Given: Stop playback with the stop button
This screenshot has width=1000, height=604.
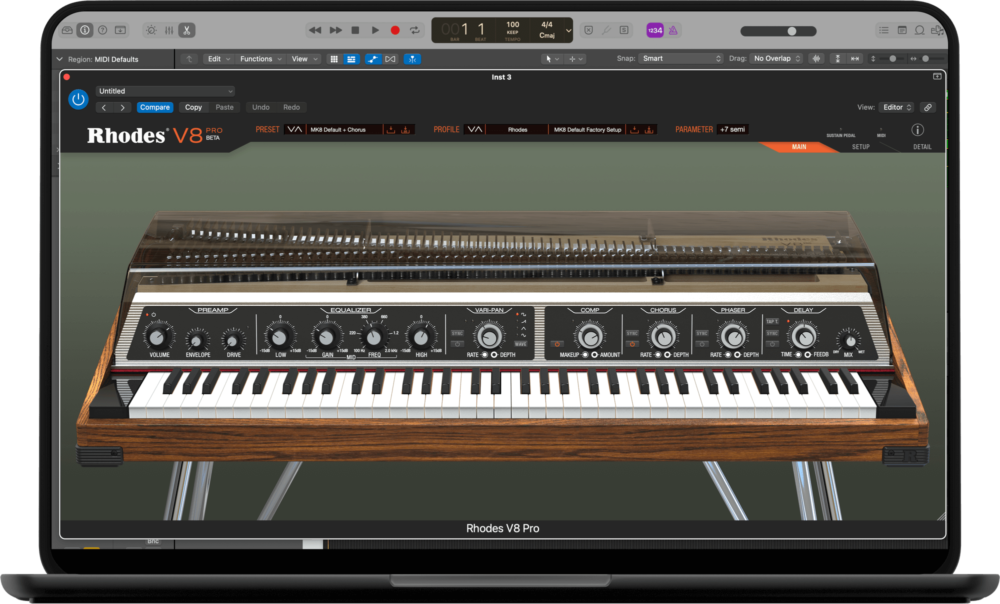Looking at the screenshot, I should pyautogui.click(x=355, y=30).
